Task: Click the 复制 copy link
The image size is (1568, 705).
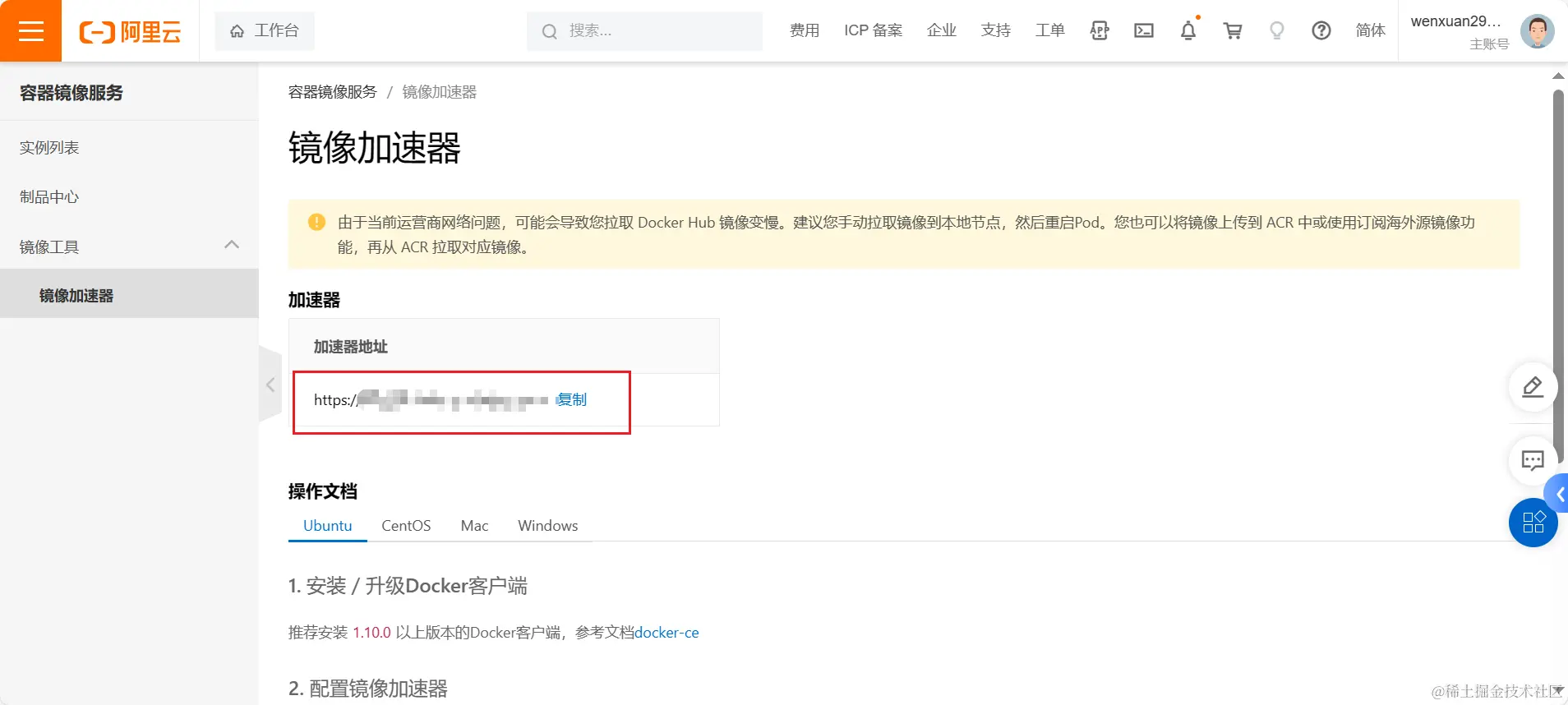Action: pos(572,399)
